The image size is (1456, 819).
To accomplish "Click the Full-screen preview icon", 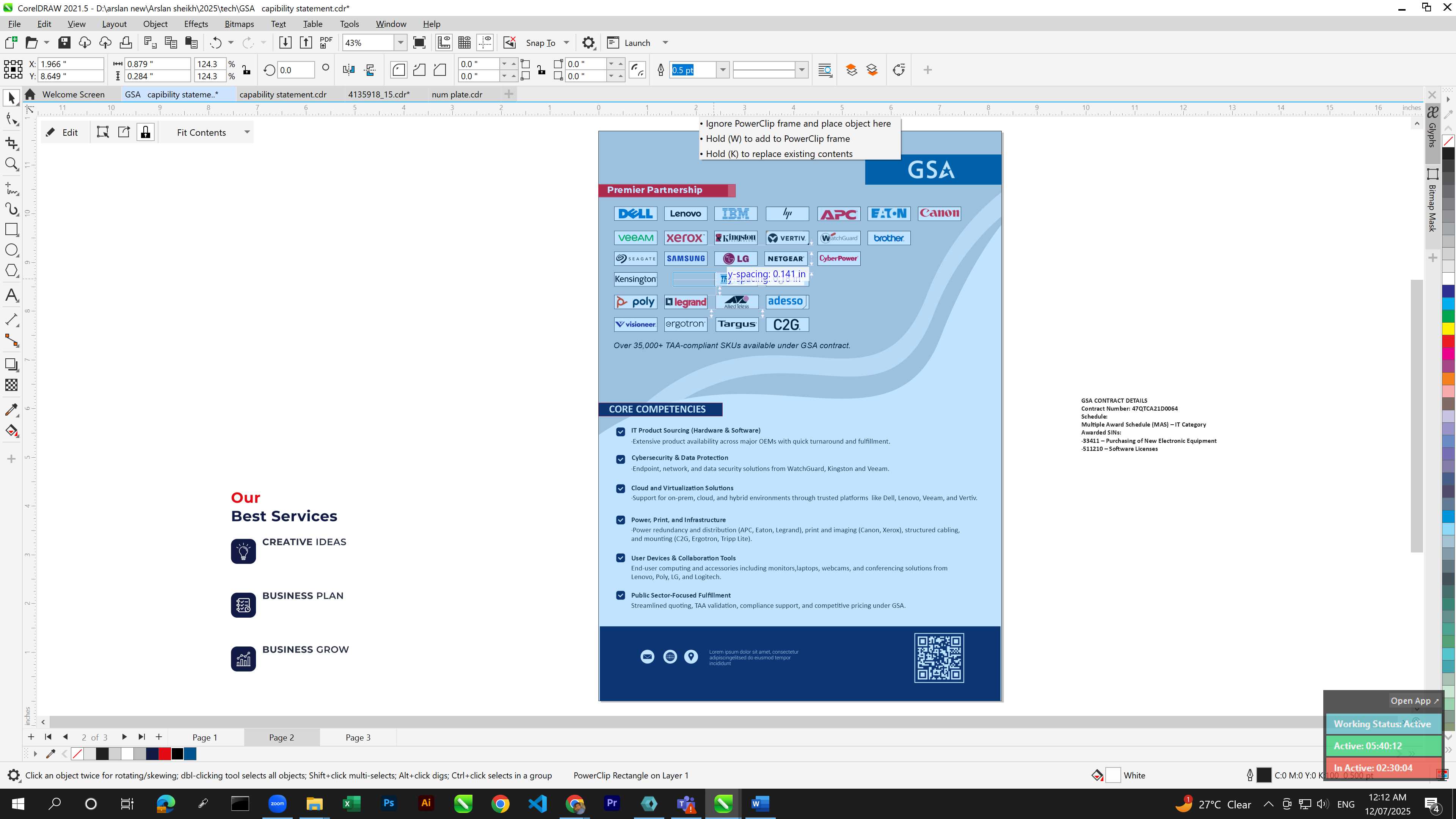I will click(x=419, y=42).
